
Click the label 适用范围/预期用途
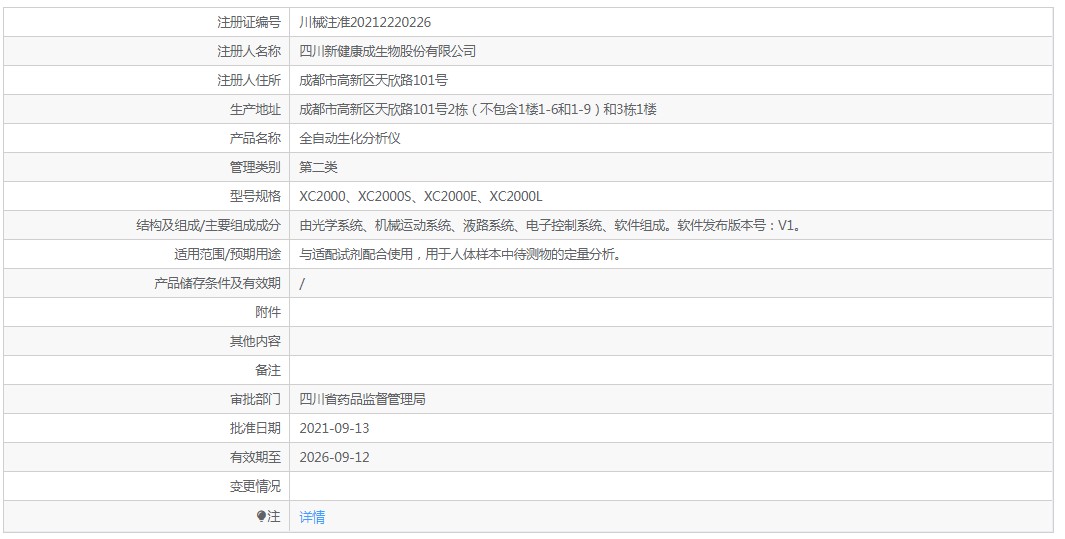[227, 255]
